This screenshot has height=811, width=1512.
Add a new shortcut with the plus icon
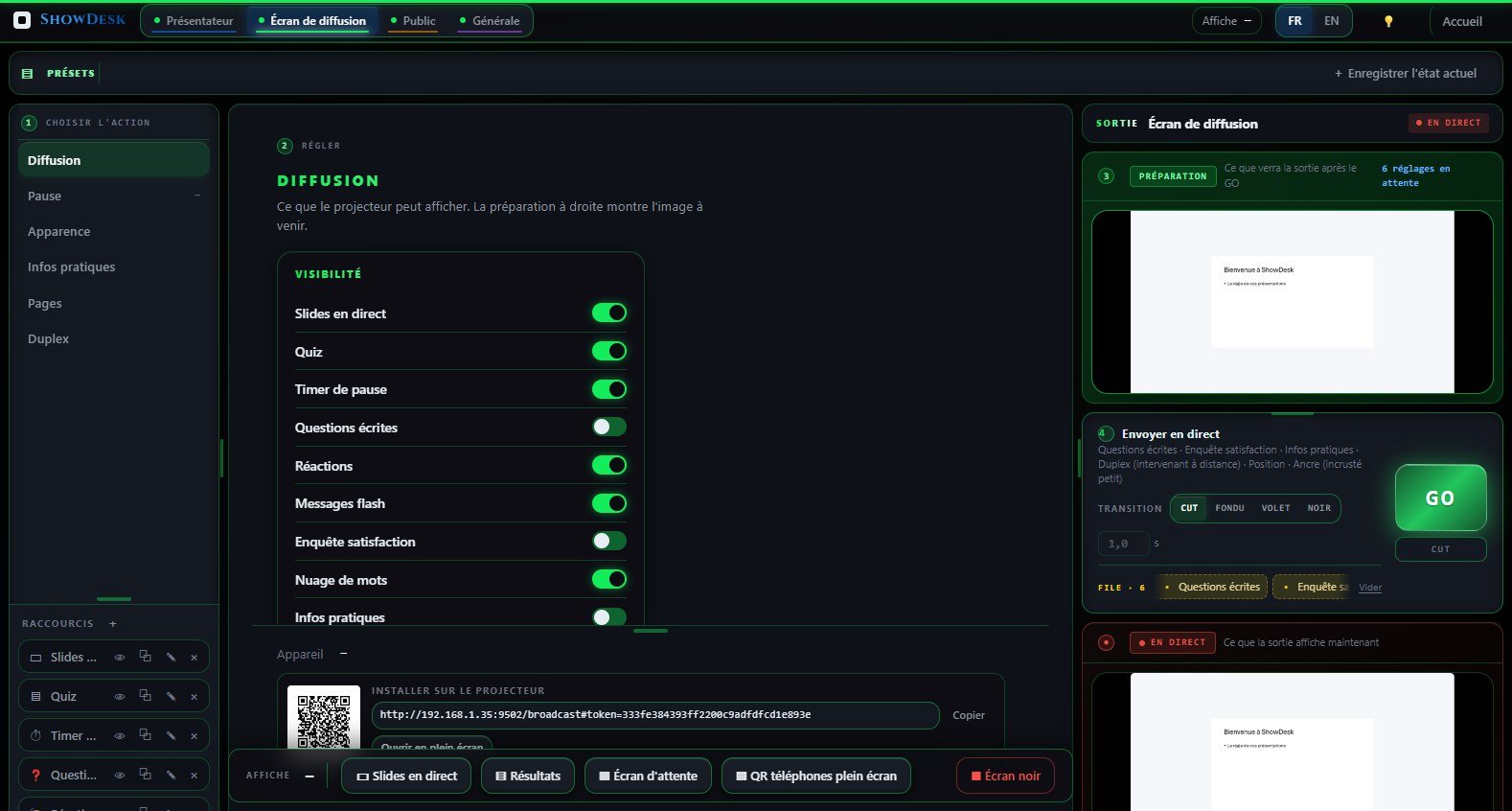point(113,623)
